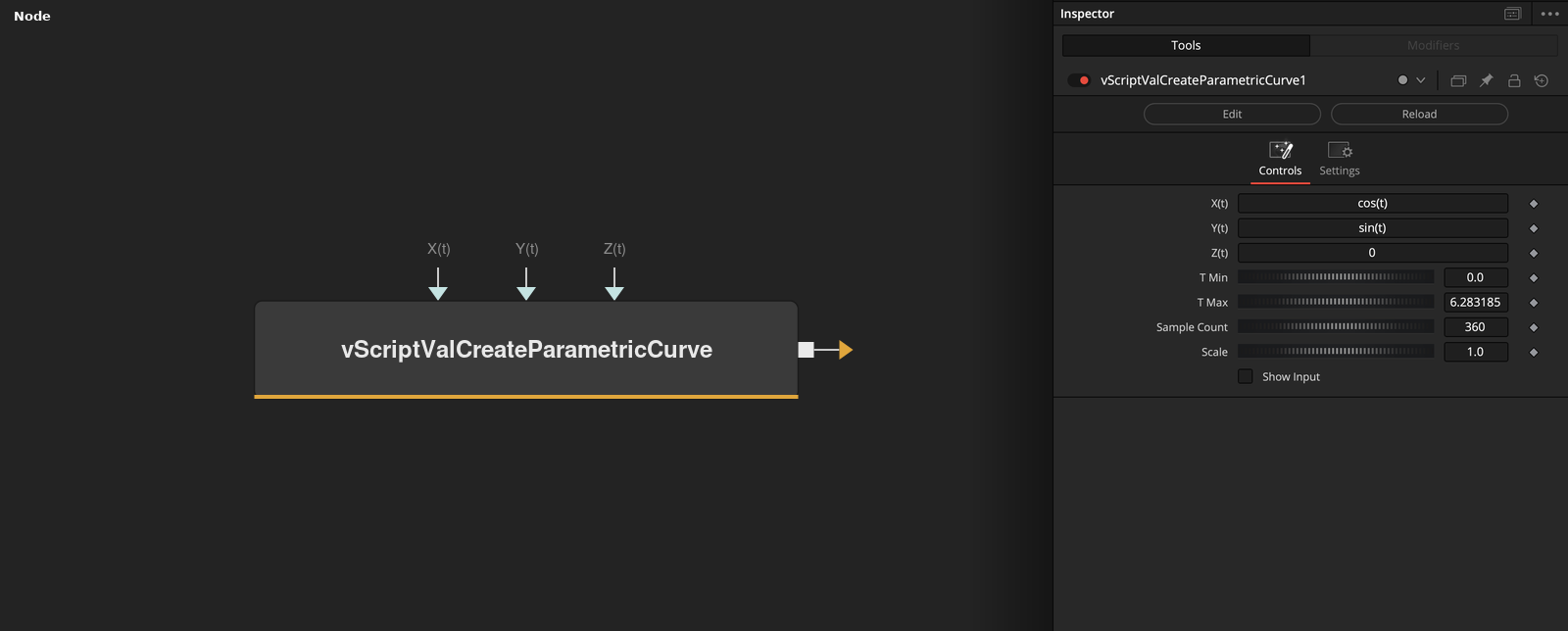Click the Scale slider track
This screenshot has height=631, width=1568.
tap(1336, 351)
